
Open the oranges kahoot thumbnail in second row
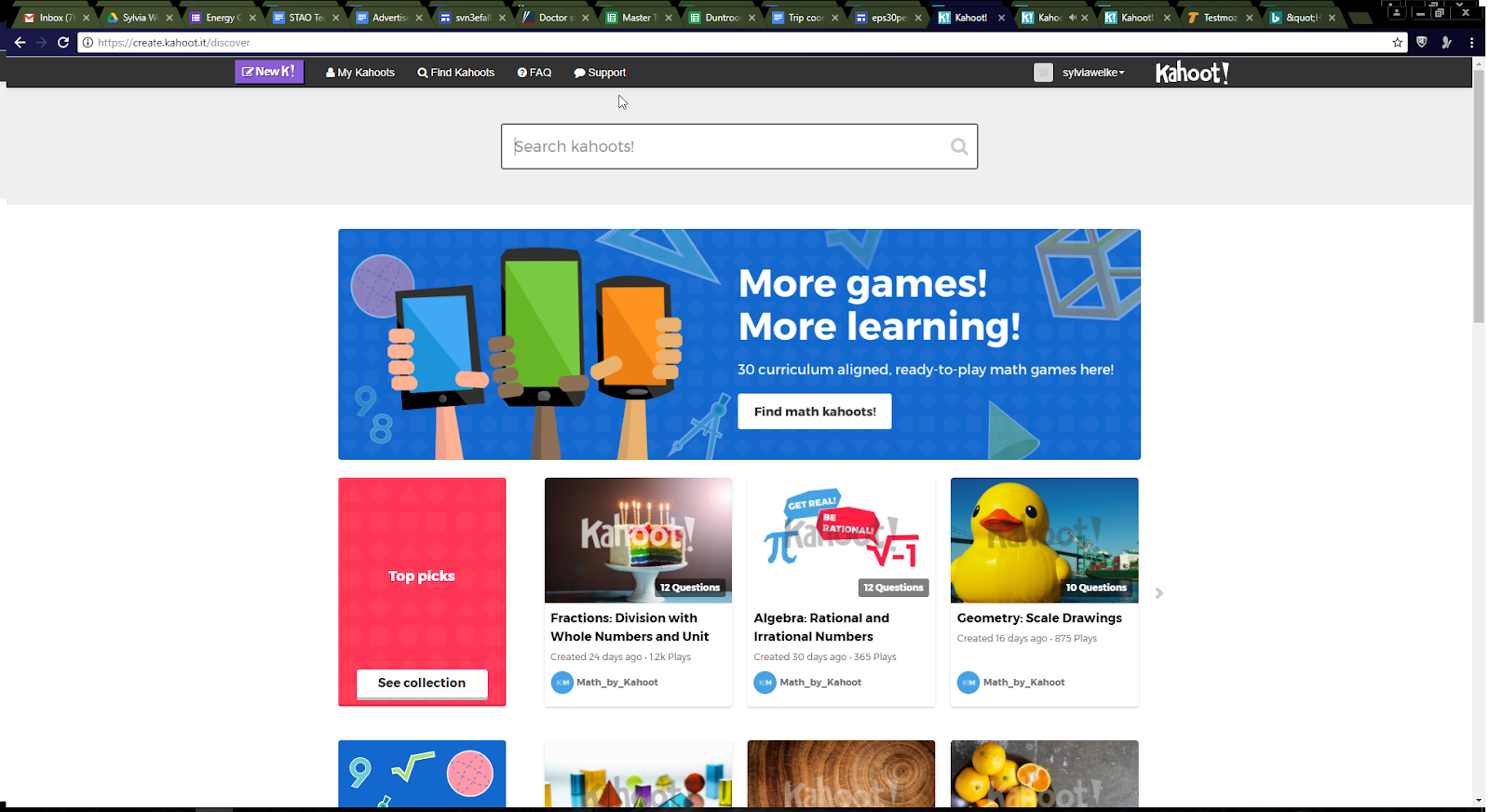[1044, 774]
